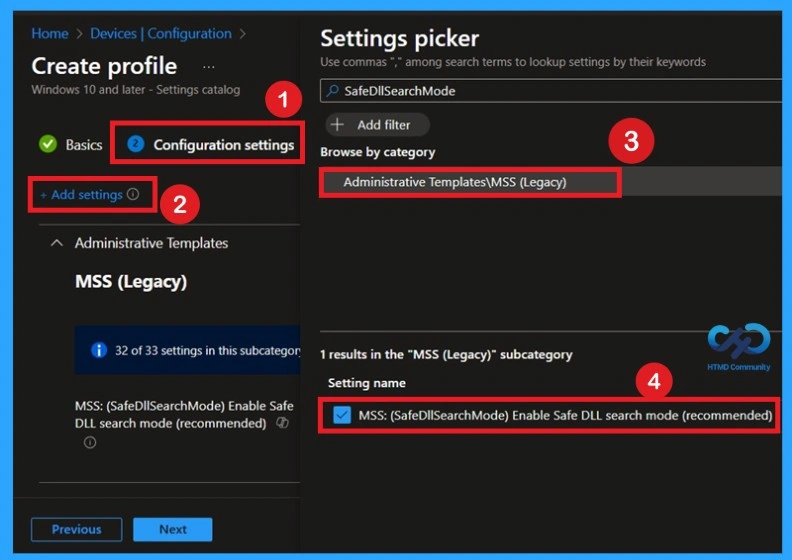Screen dimensions: 792x560
Task: Open the ellipsis menu beside Create profile
Action: click(209, 67)
